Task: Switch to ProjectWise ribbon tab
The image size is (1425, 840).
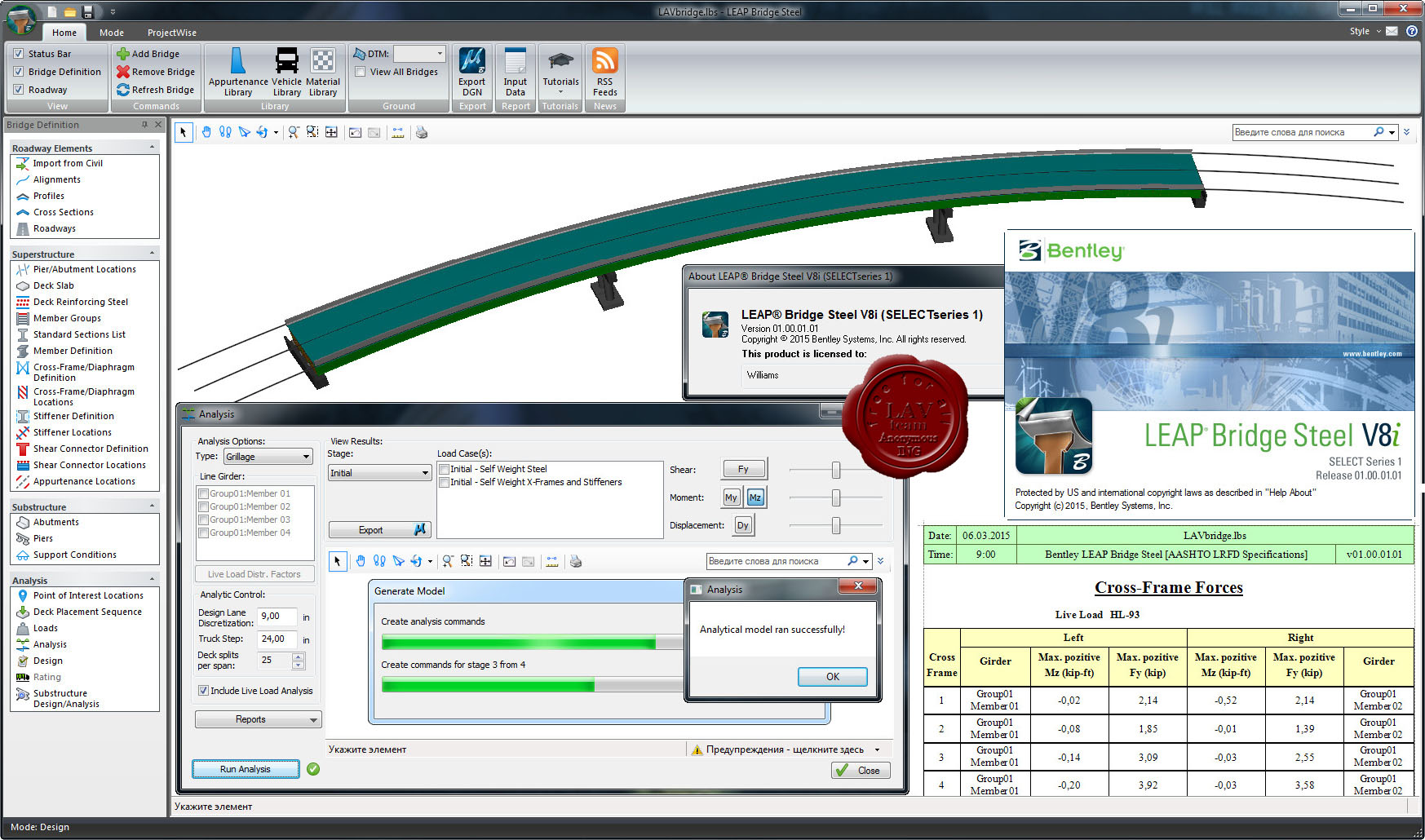Action: (171, 33)
